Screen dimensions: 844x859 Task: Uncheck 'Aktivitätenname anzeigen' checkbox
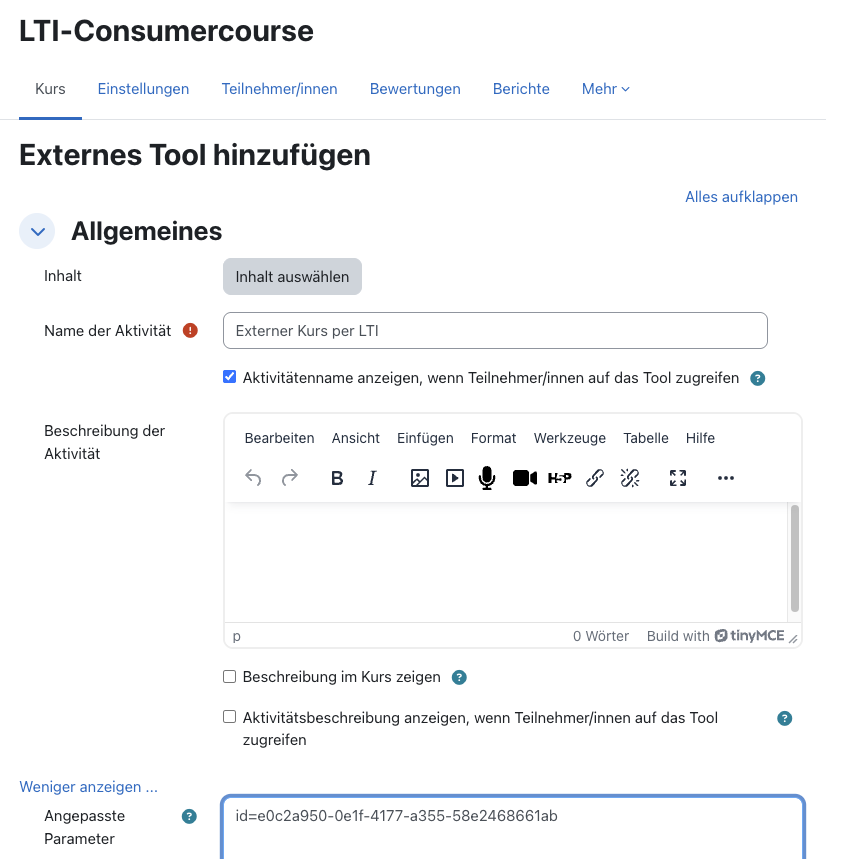229,377
